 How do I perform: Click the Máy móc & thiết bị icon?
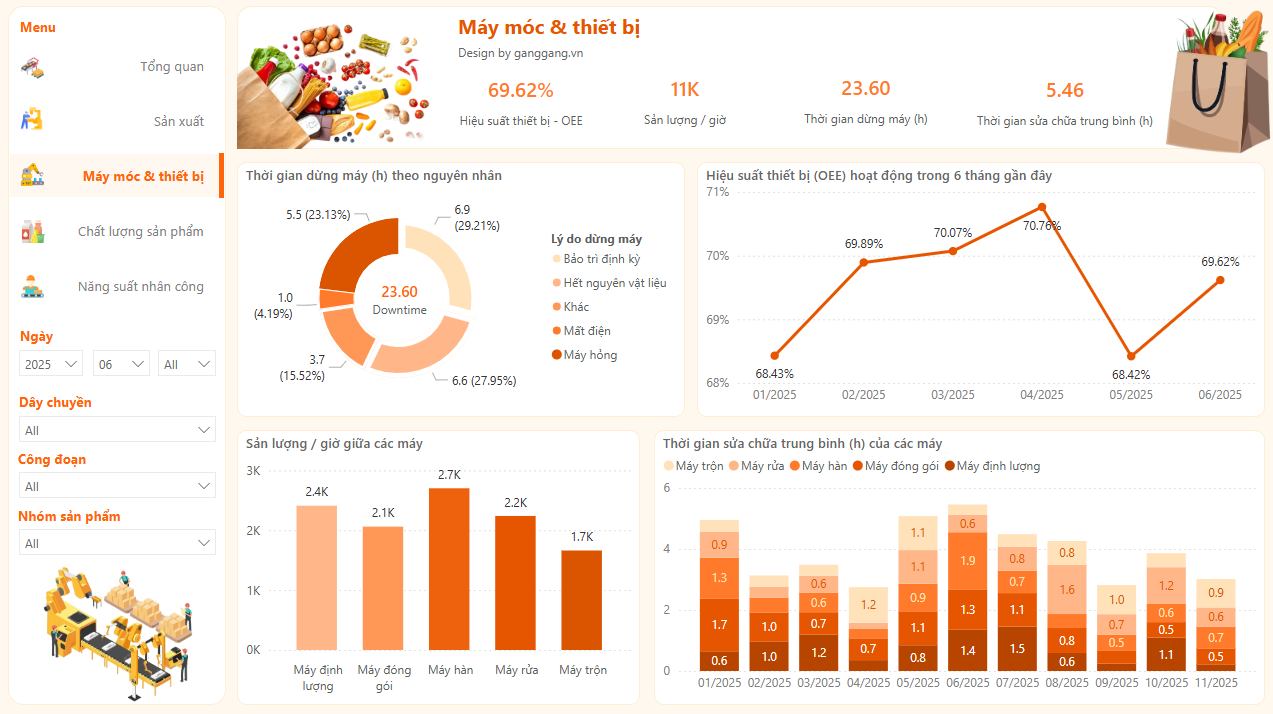coord(32,175)
